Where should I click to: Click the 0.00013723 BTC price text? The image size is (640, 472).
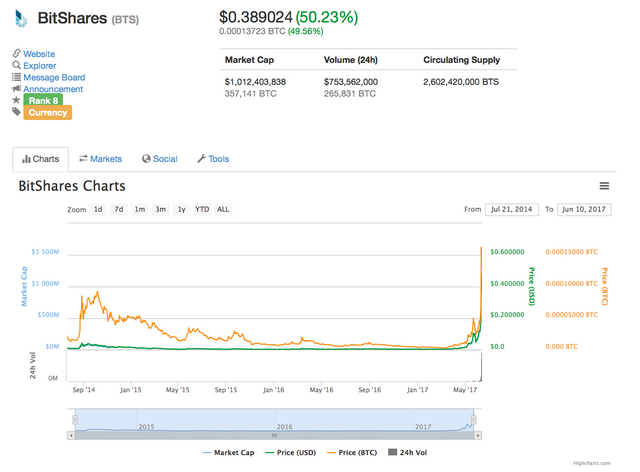[x=252, y=31]
